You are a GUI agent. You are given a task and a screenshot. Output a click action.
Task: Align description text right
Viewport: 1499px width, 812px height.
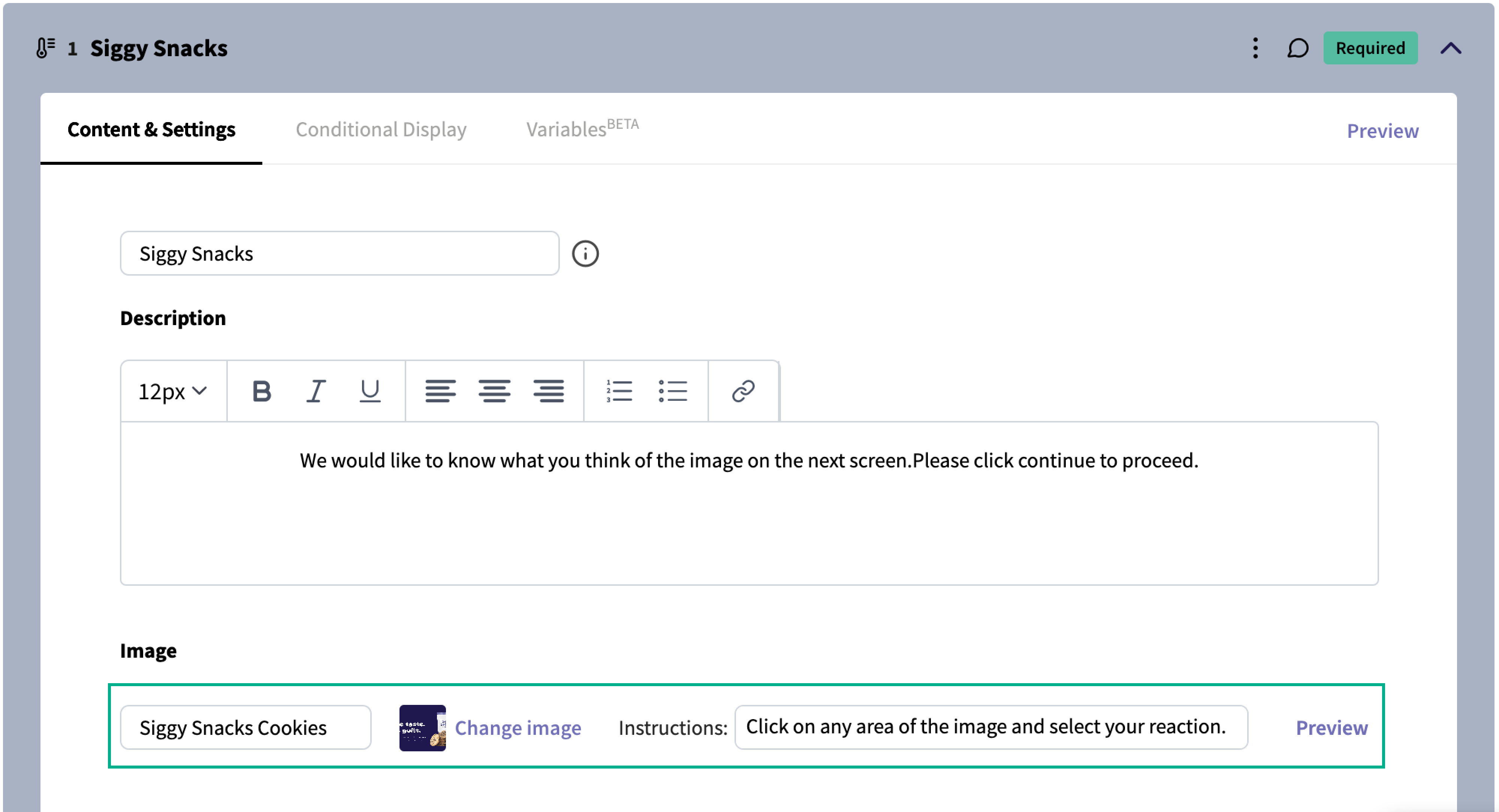[x=548, y=391]
